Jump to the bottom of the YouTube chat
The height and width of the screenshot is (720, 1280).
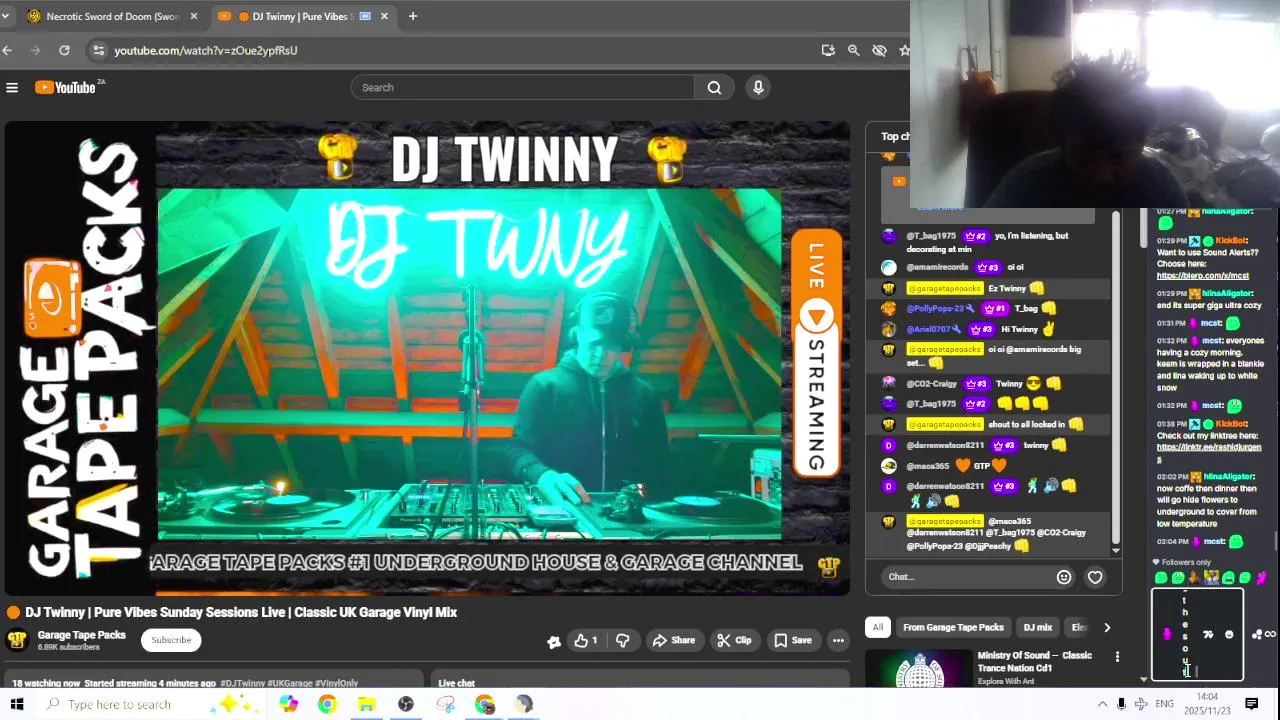tap(1116, 550)
